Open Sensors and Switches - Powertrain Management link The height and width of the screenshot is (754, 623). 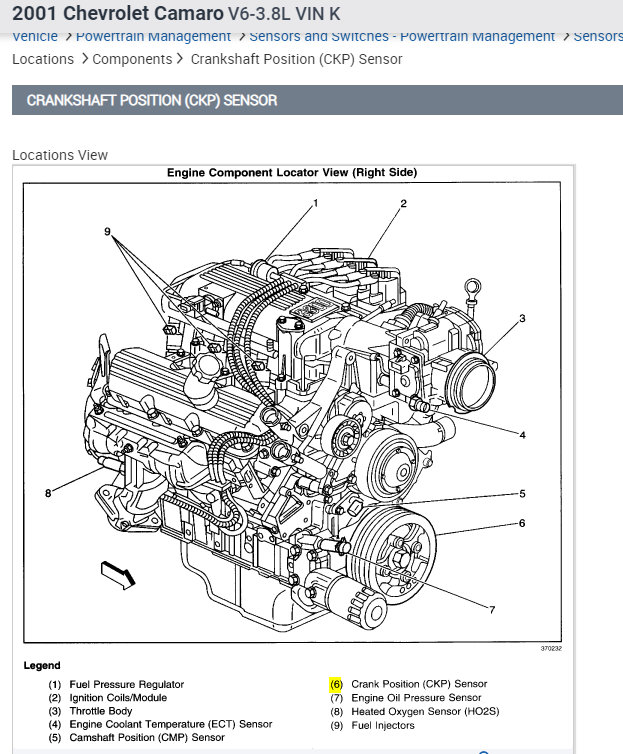[402, 37]
